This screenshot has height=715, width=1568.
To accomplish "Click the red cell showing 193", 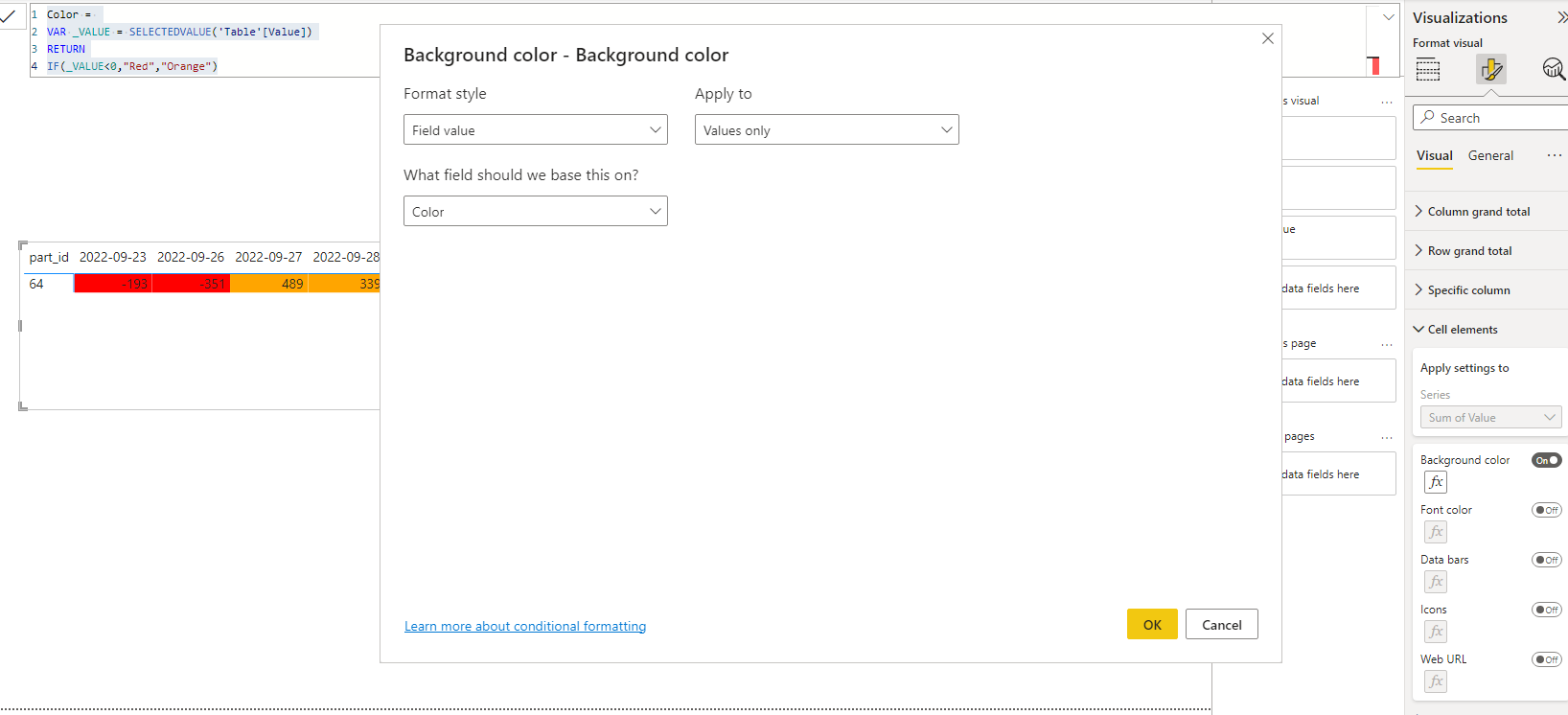I will (113, 284).
